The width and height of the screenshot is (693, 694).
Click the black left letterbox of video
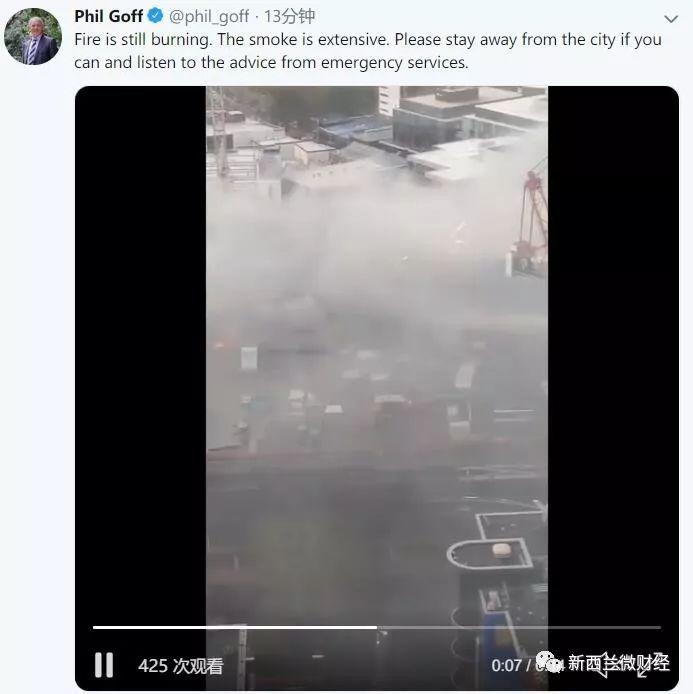tap(140, 354)
